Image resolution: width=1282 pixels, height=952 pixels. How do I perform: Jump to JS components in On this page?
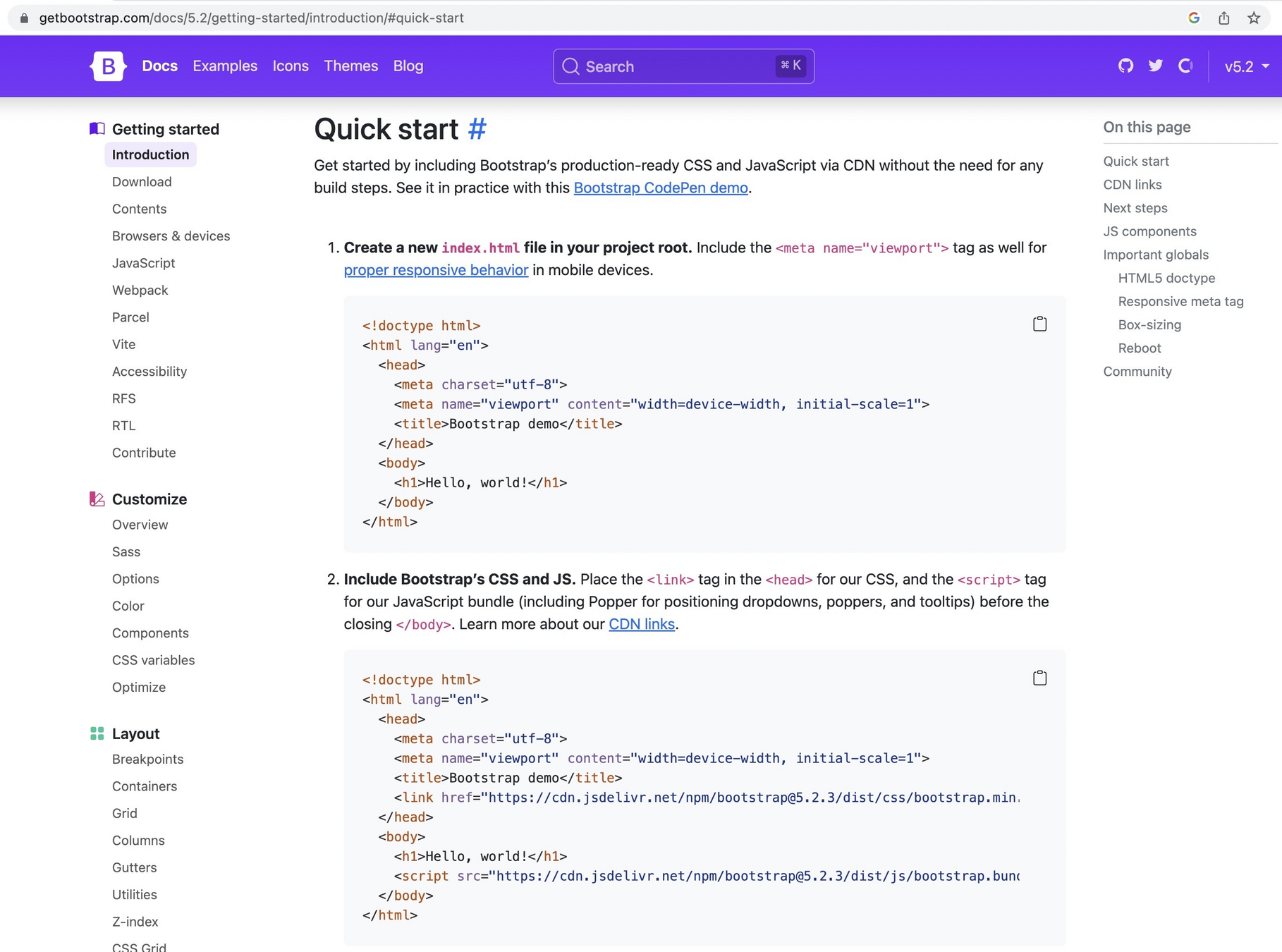pyautogui.click(x=1150, y=231)
